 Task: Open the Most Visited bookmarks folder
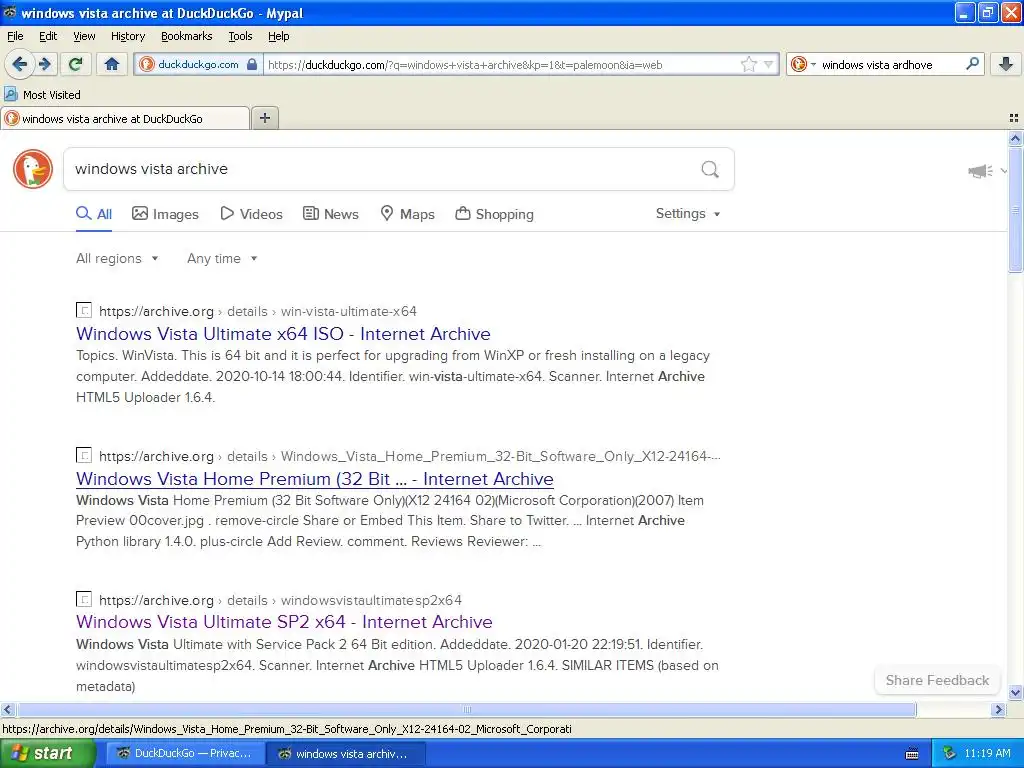point(42,95)
